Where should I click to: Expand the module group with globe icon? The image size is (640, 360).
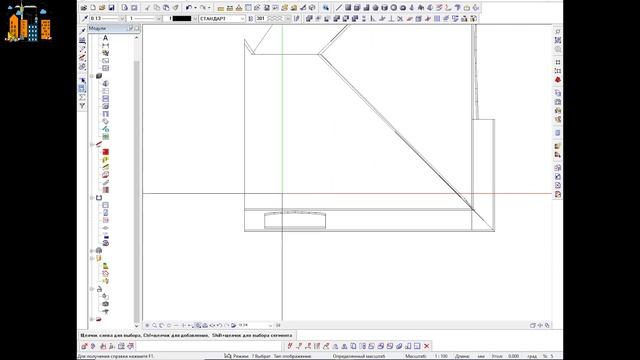(92, 251)
